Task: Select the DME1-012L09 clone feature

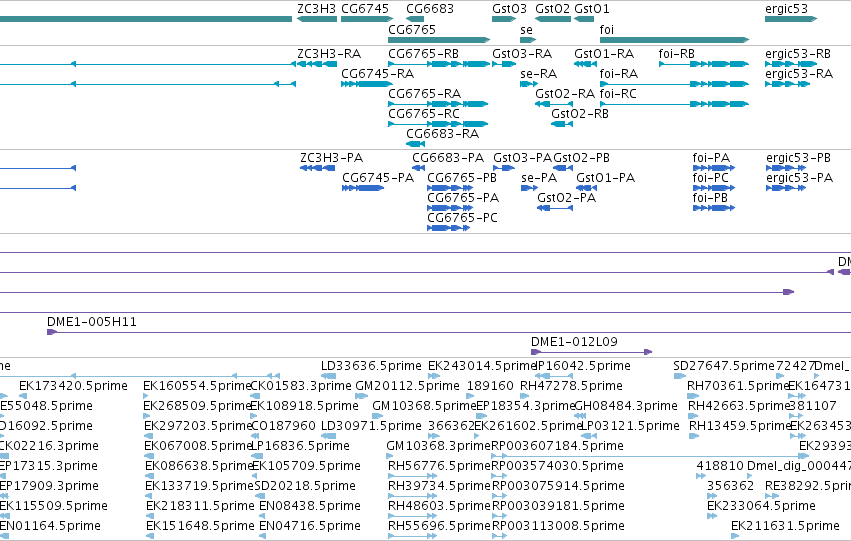Action: (591, 352)
